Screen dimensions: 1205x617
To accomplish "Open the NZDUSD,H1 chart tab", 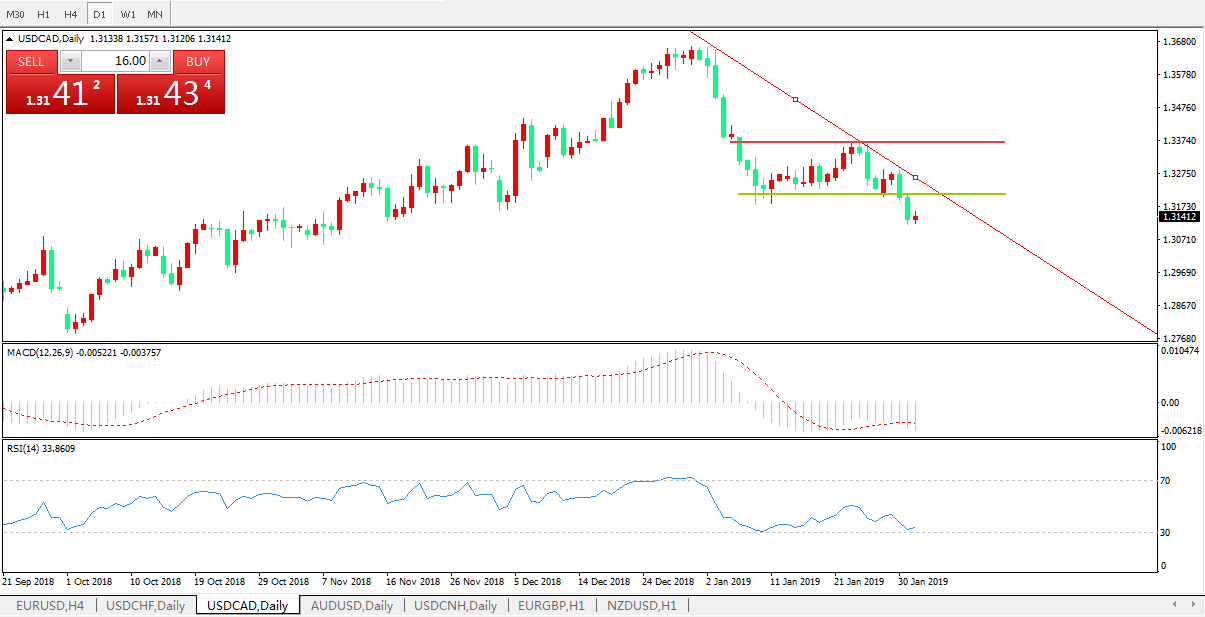I will [x=641, y=605].
